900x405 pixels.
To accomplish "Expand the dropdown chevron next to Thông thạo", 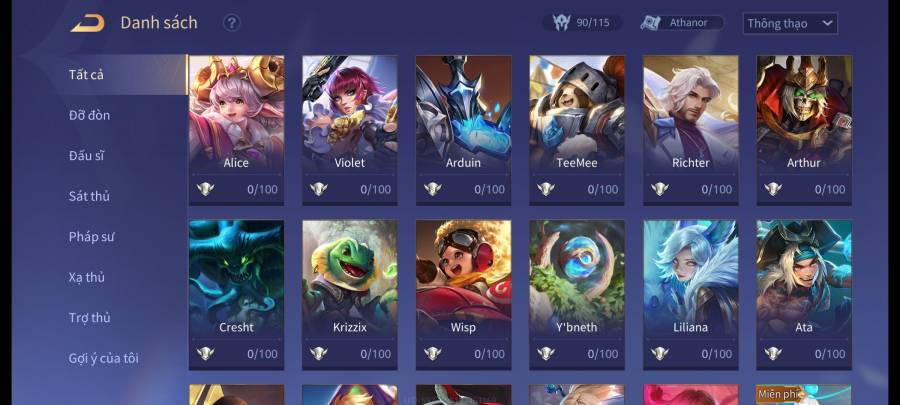I will tap(827, 24).
